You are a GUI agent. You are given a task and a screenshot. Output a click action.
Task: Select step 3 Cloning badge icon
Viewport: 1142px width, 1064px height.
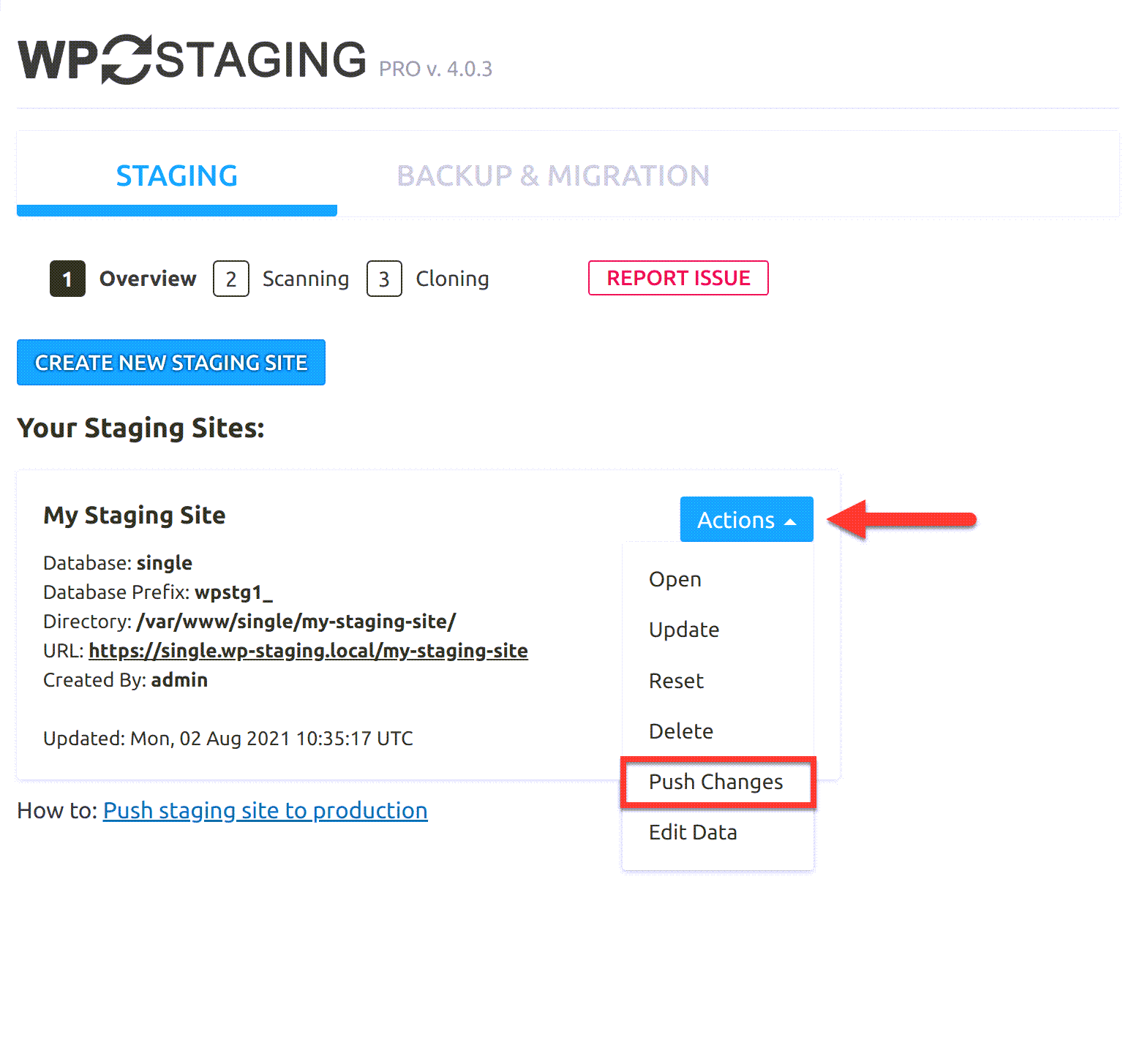[383, 279]
